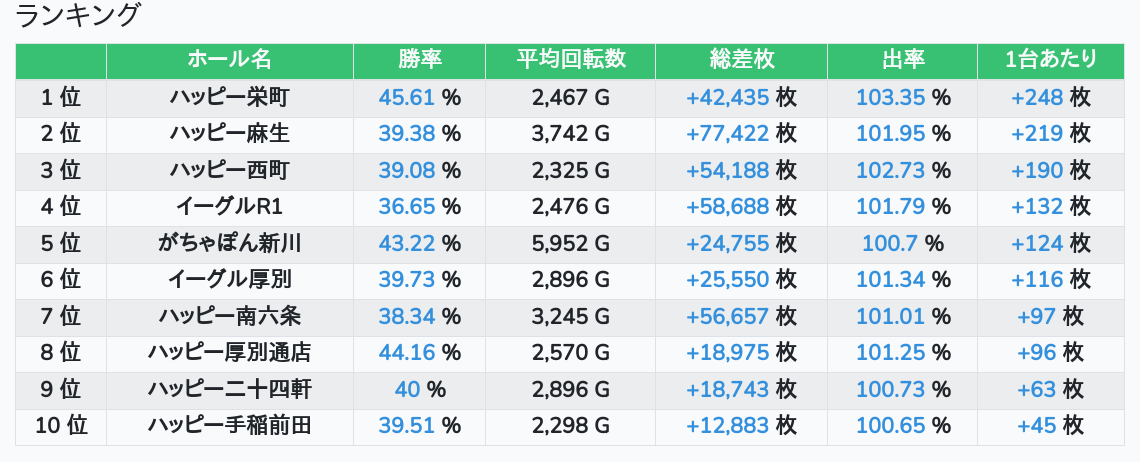Click the 勝率 column header
The width and height of the screenshot is (1140, 462).
tap(419, 60)
